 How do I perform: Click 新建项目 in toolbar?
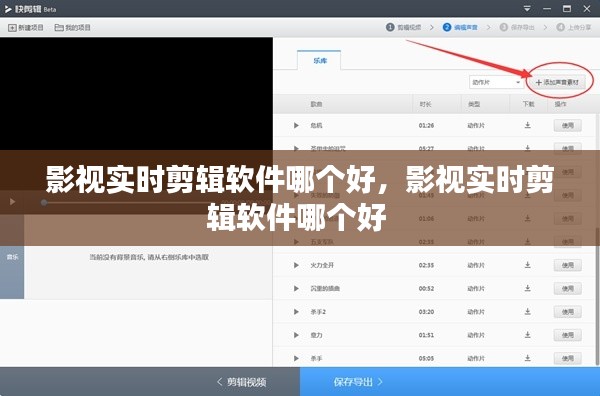[26, 28]
